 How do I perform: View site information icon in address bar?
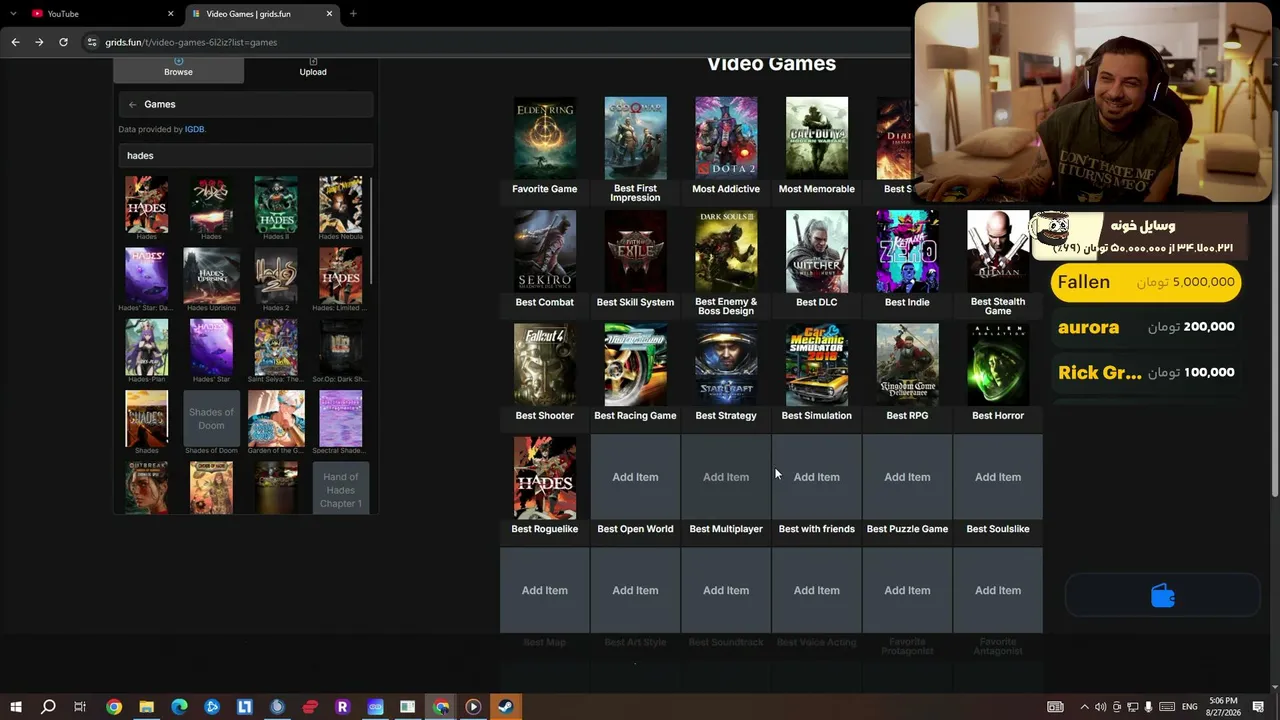pyautogui.click(x=92, y=42)
